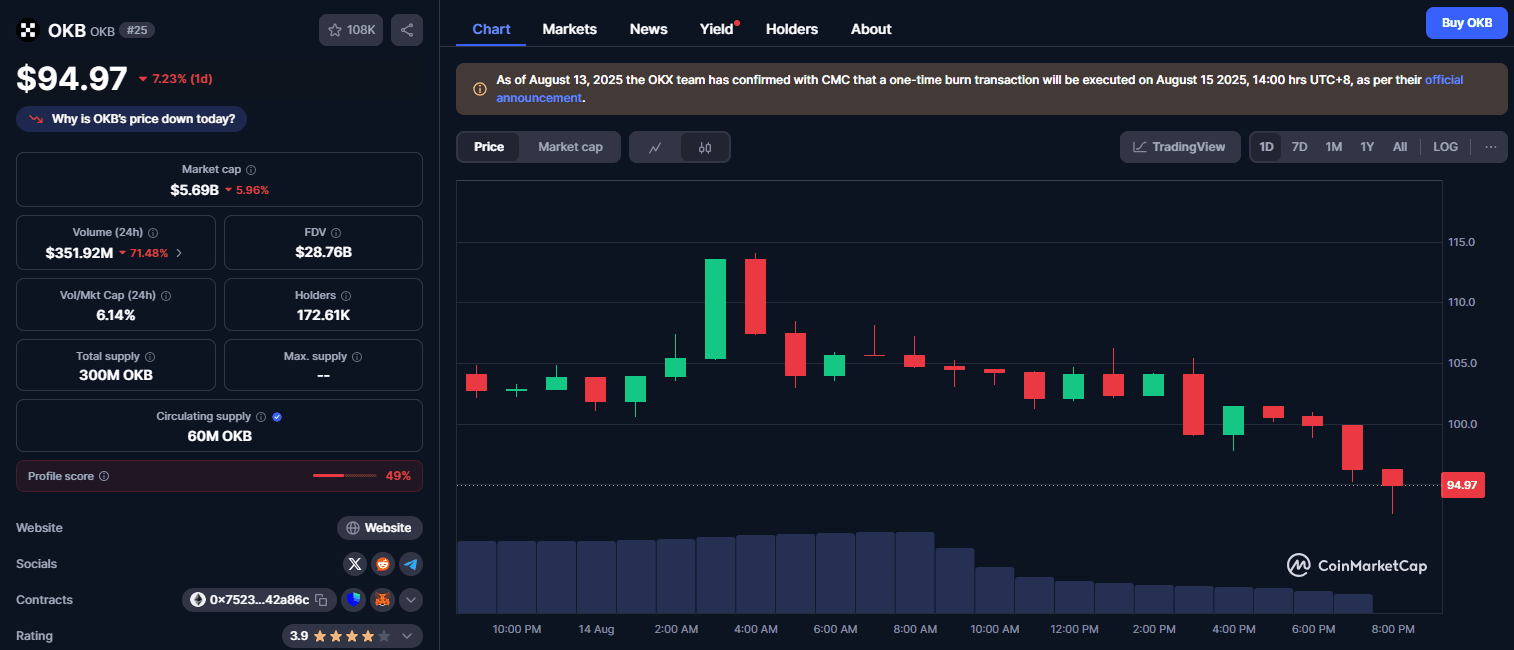
Task: Toggle LOG scale on the chart
Action: [1445, 147]
